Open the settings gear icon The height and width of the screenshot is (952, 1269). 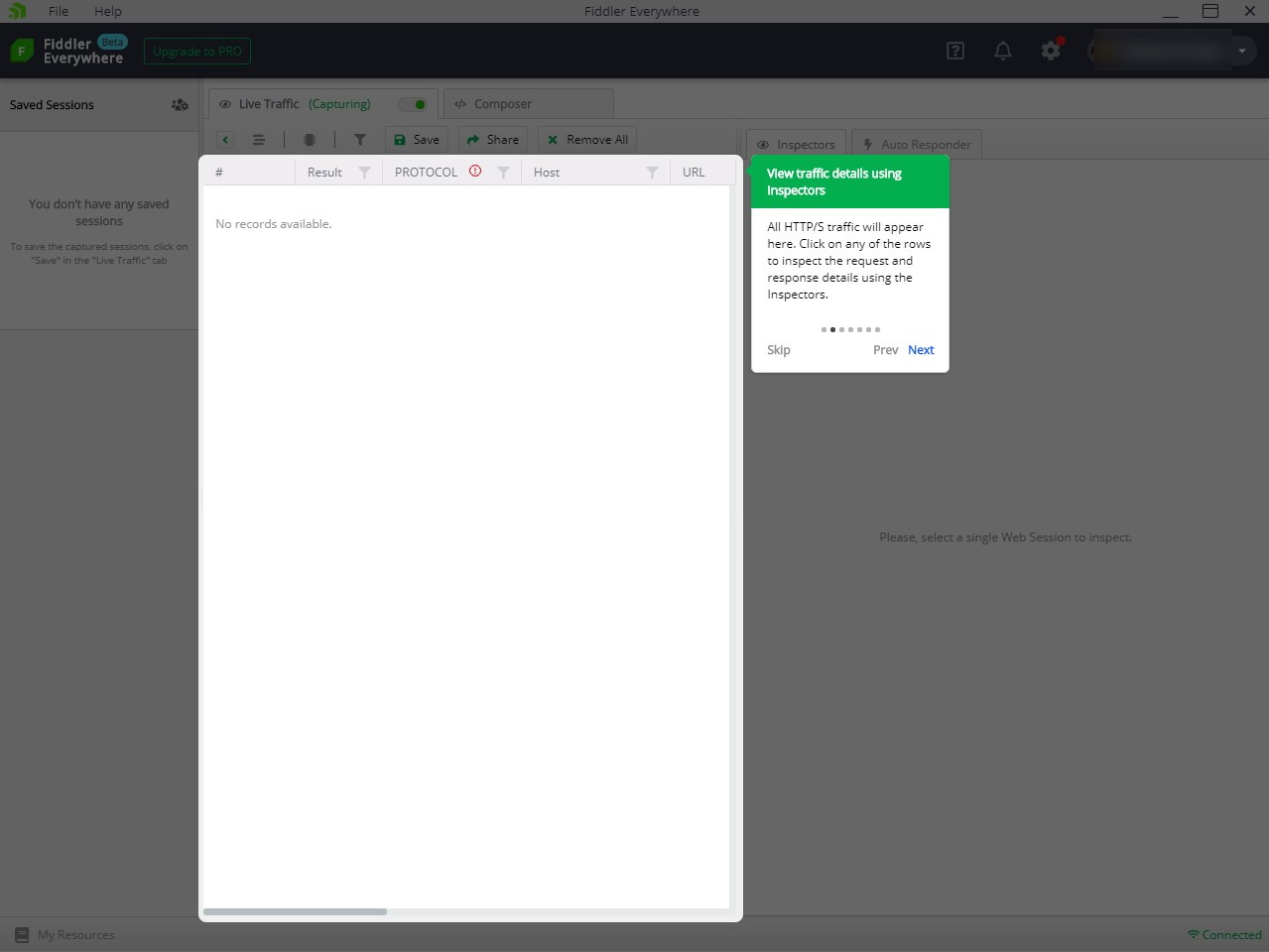pyautogui.click(x=1052, y=50)
